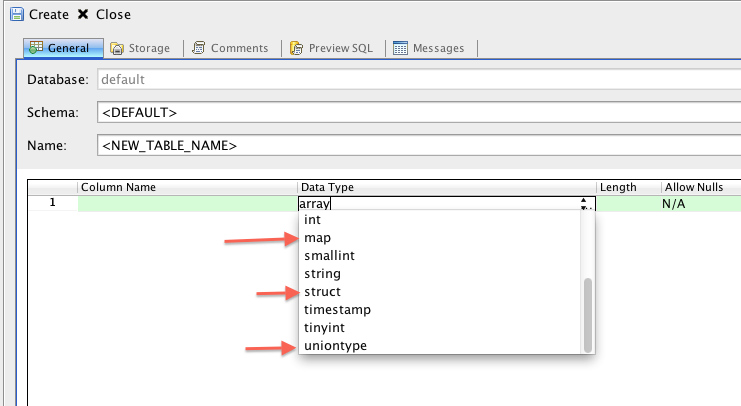Choose 'struct' in the data type dropdown

tap(323, 292)
